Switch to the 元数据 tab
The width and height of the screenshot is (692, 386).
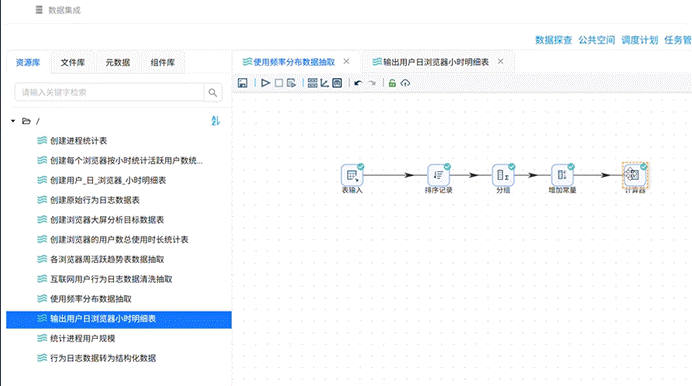tap(118, 63)
